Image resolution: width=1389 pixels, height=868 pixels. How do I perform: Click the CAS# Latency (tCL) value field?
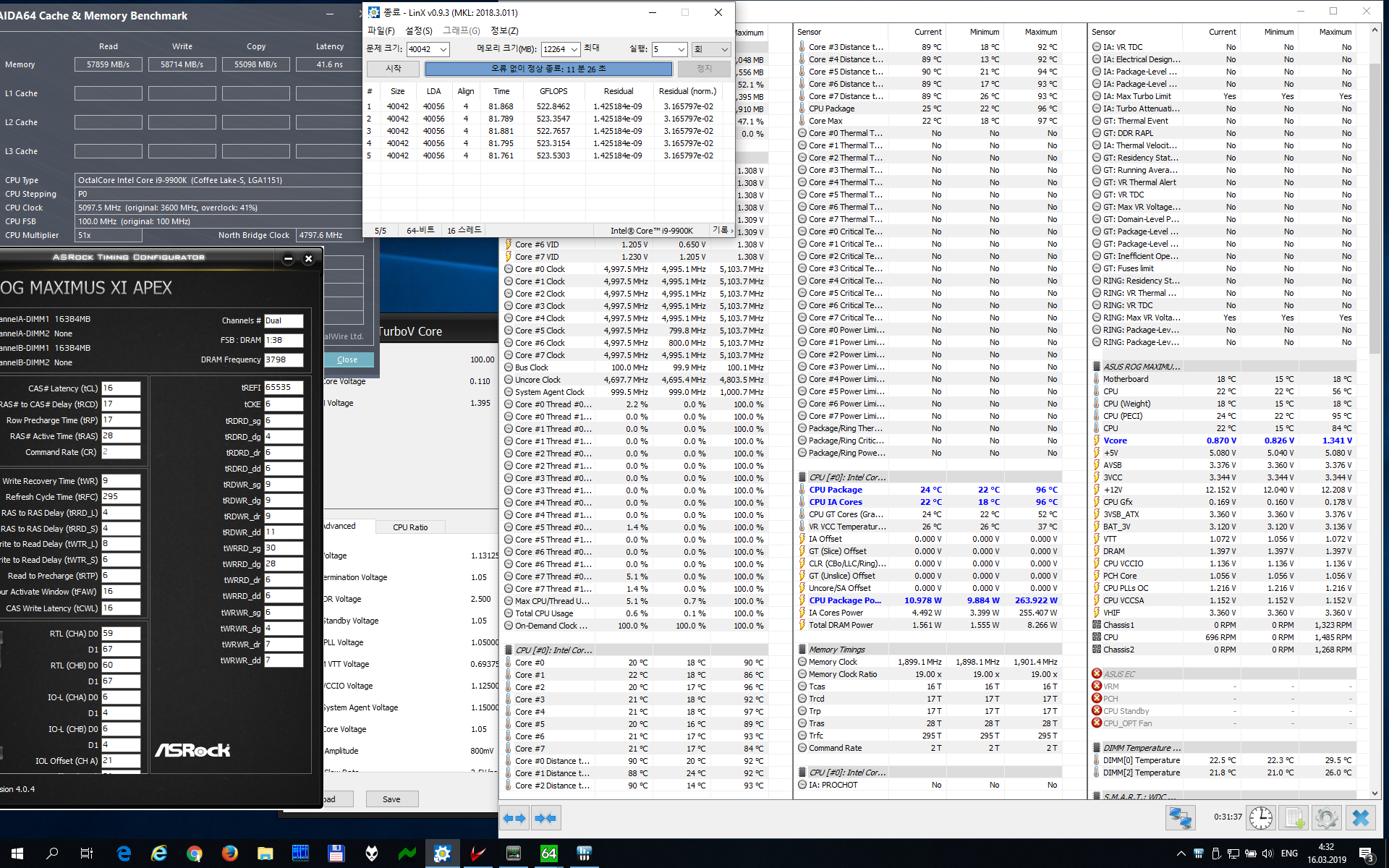[x=120, y=388]
